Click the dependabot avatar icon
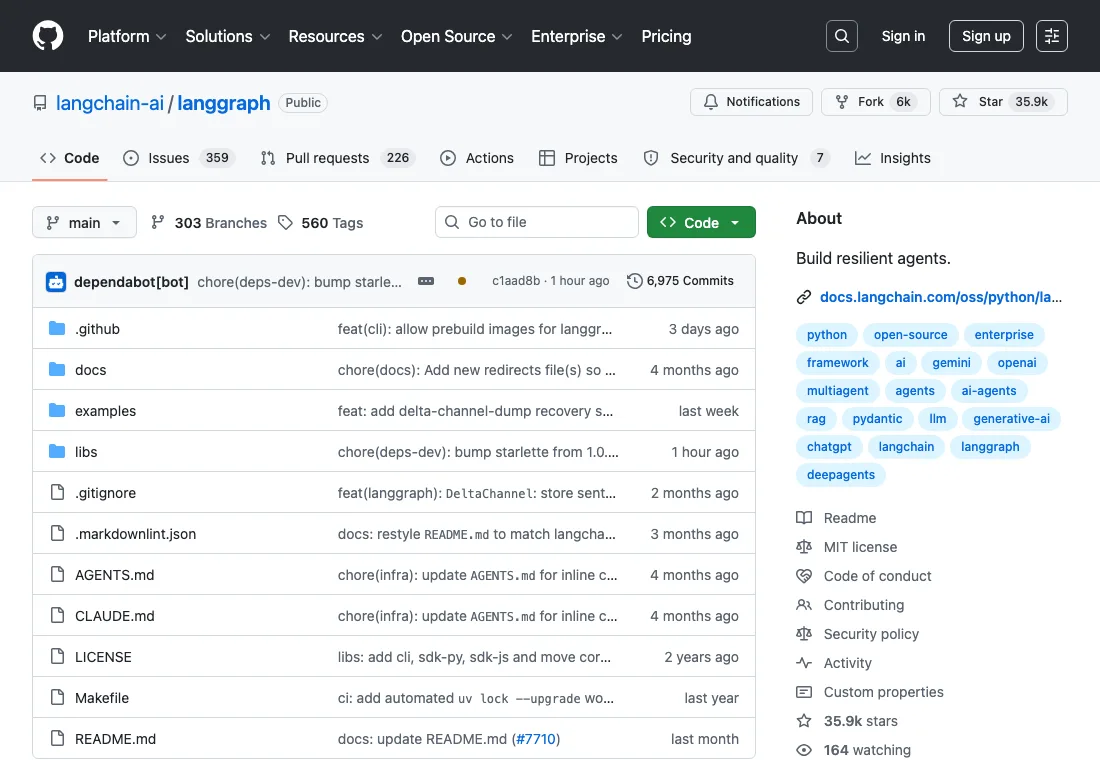 (56, 281)
